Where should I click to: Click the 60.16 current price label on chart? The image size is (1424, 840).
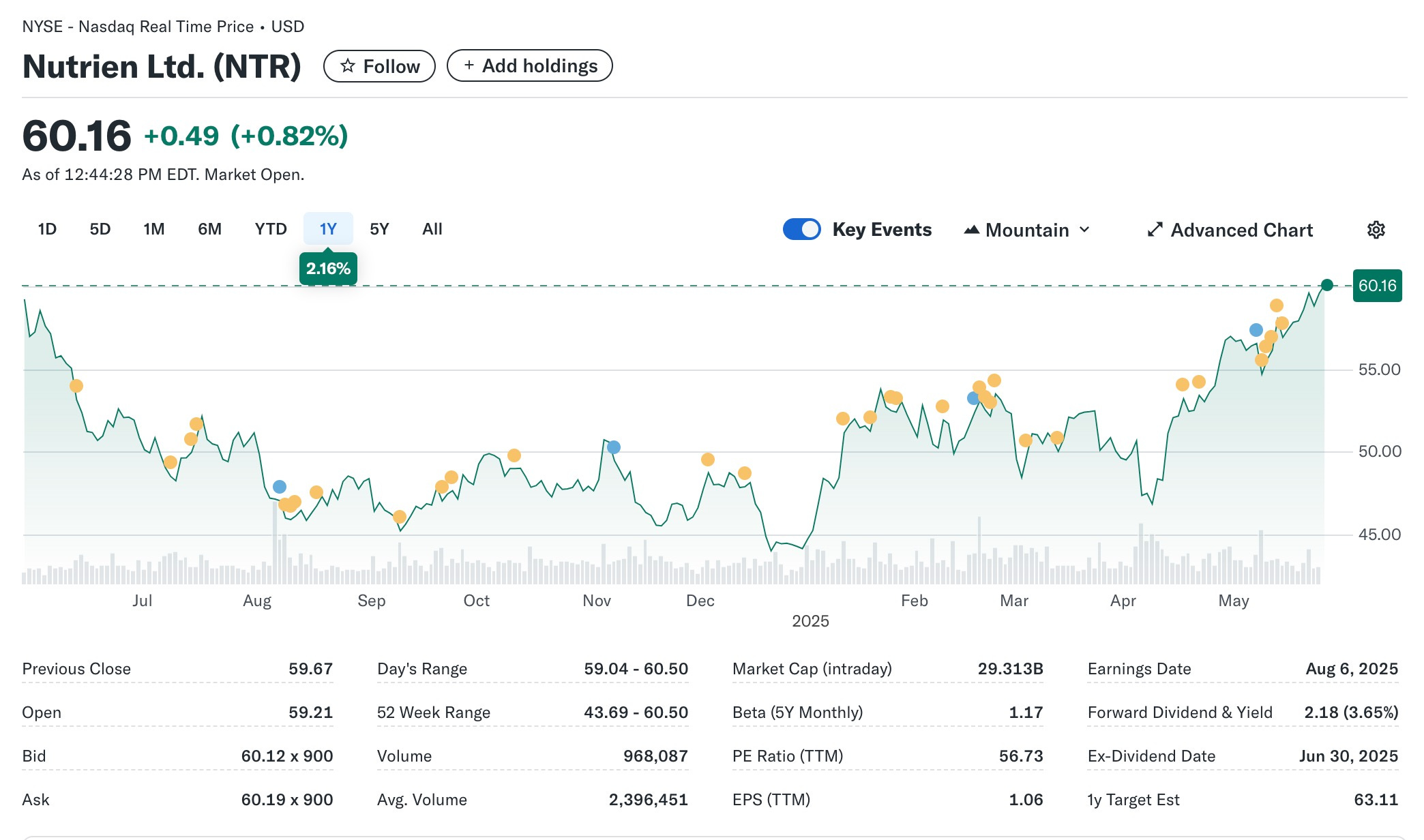[1378, 286]
